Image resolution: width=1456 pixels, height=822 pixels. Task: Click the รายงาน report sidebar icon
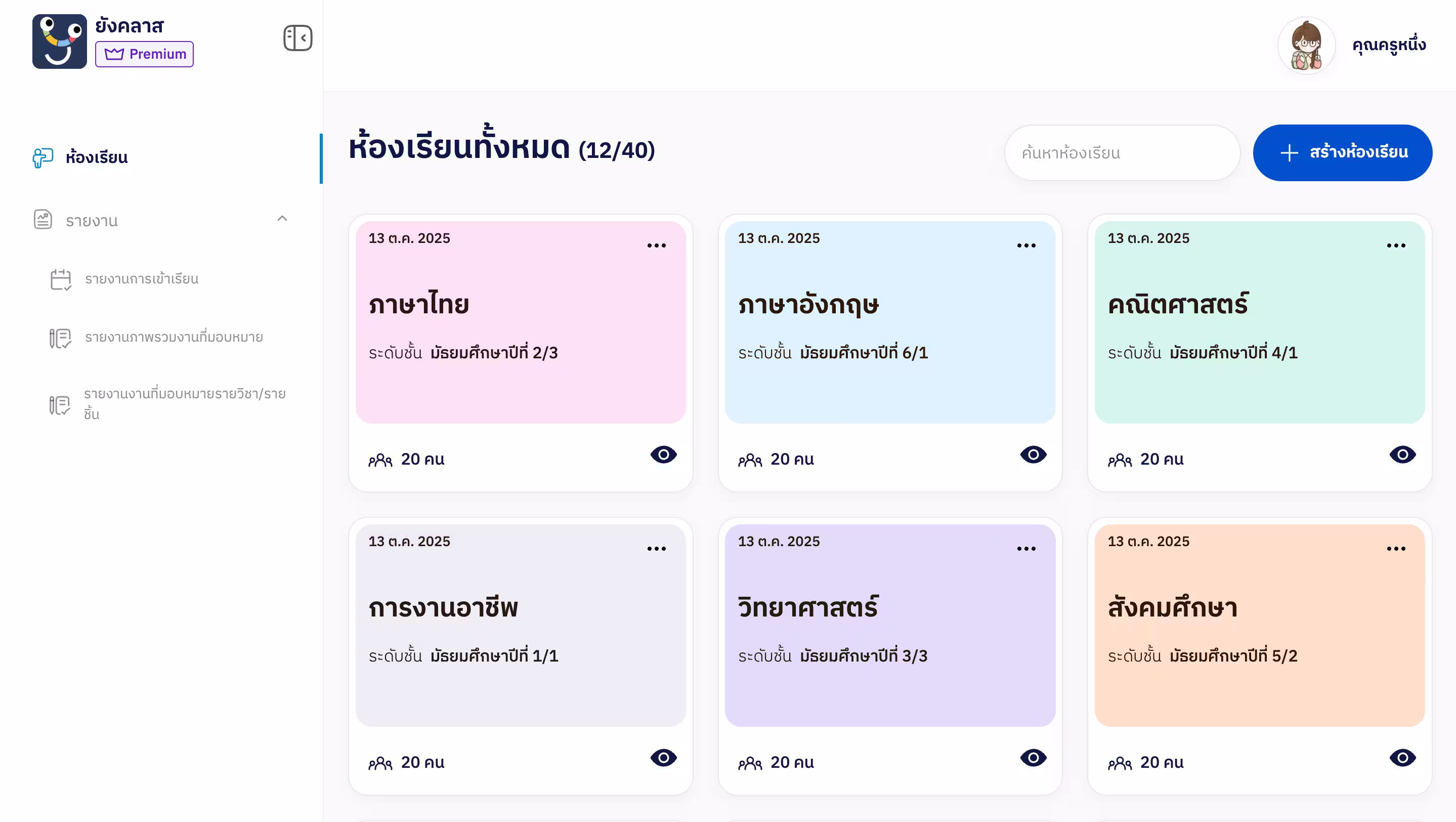click(x=43, y=220)
